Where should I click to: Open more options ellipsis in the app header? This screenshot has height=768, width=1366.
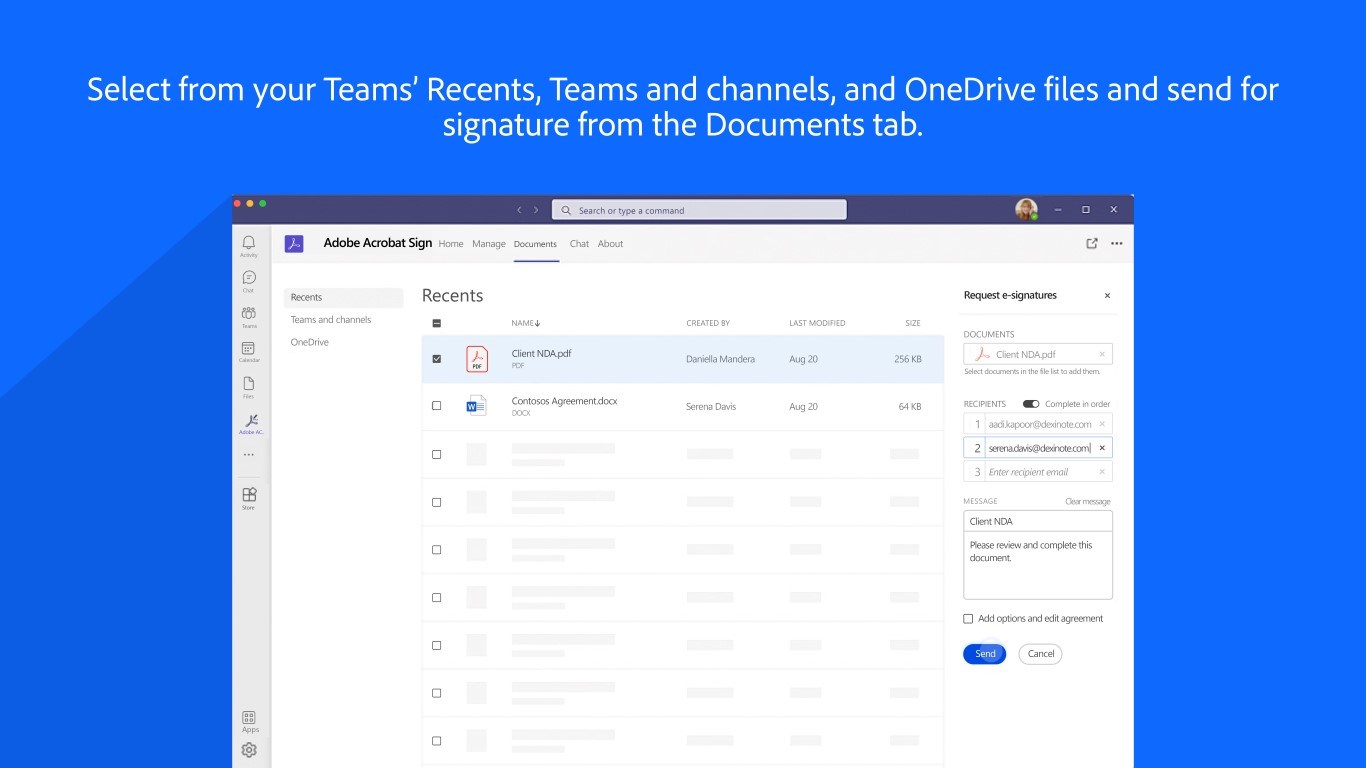1117,243
